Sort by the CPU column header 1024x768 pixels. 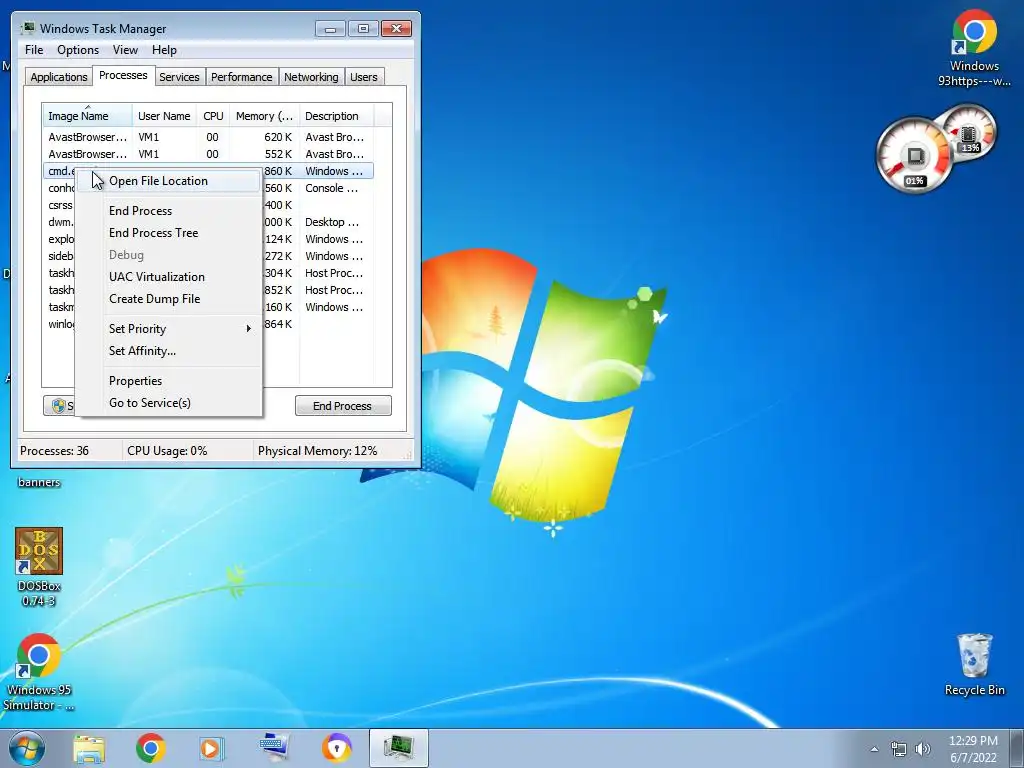click(213, 116)
